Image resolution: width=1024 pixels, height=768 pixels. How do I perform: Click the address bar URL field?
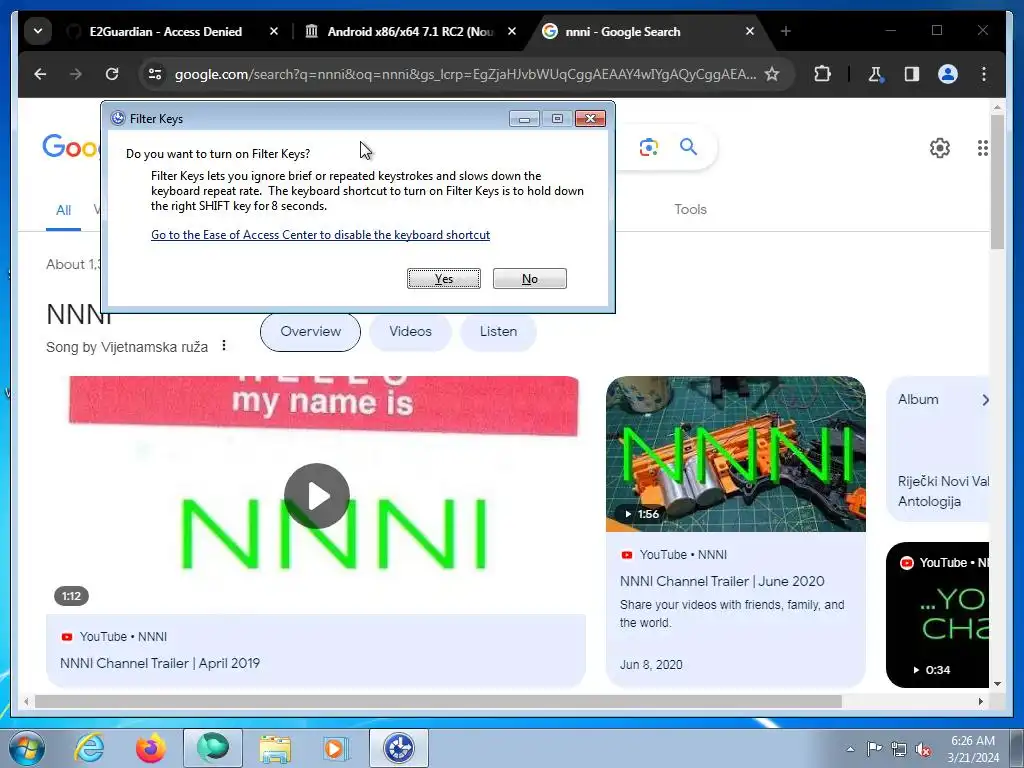tap(465, 74)
